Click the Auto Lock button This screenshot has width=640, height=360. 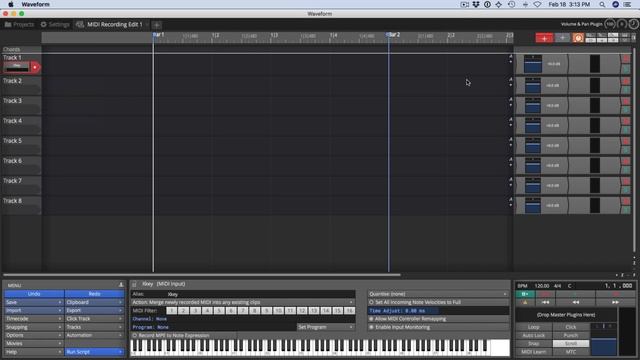pos(533,336)
